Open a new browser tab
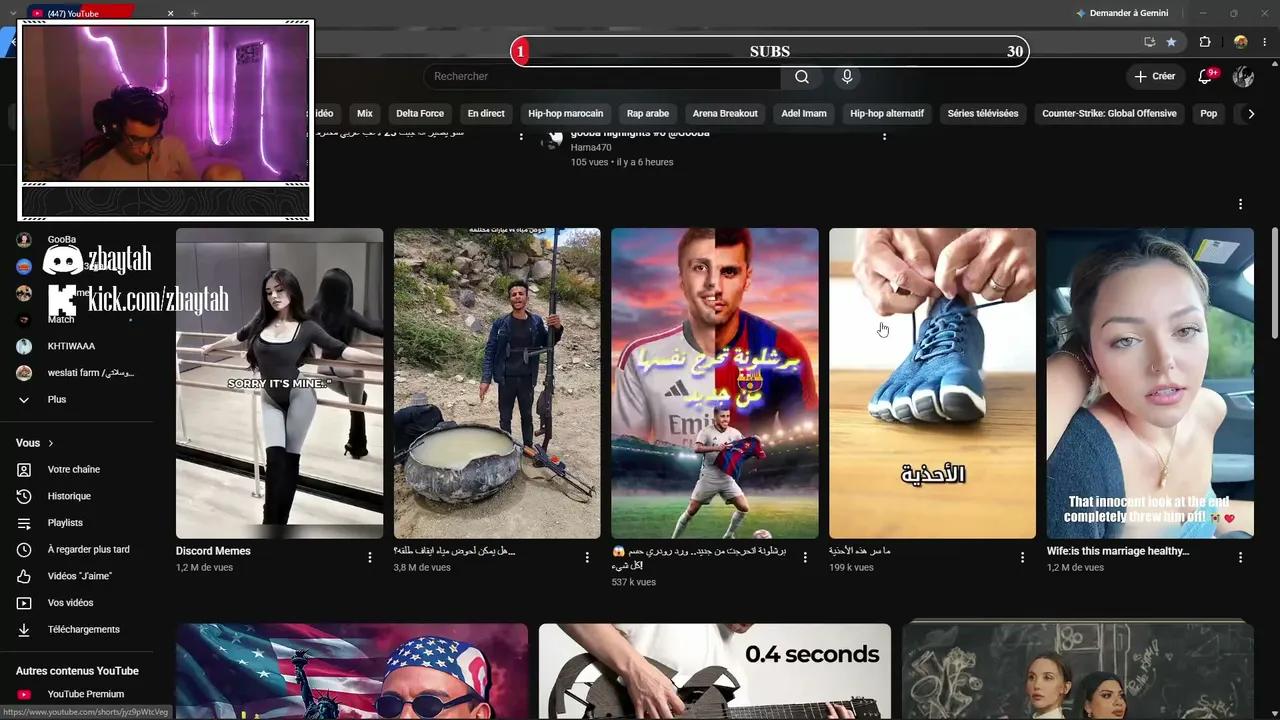 [x=194, y=13]
